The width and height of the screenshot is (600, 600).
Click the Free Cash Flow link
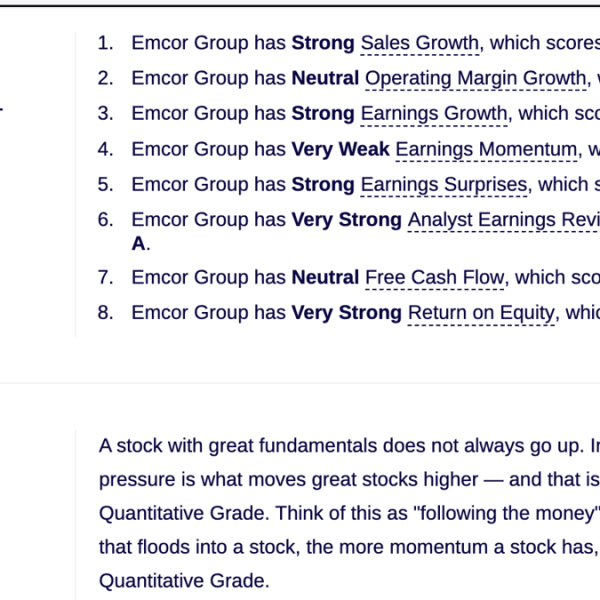[x=435, y=278]
